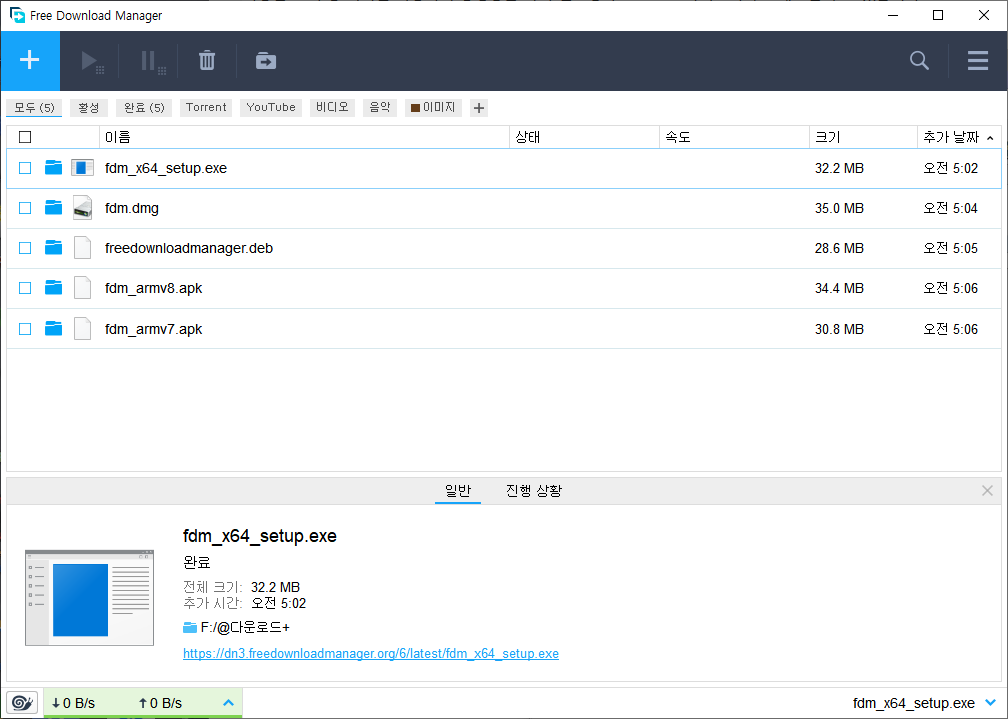Click the download speed 0 B/s indicator
Screen dimensions: 1008x719
[x=73, y=703]
